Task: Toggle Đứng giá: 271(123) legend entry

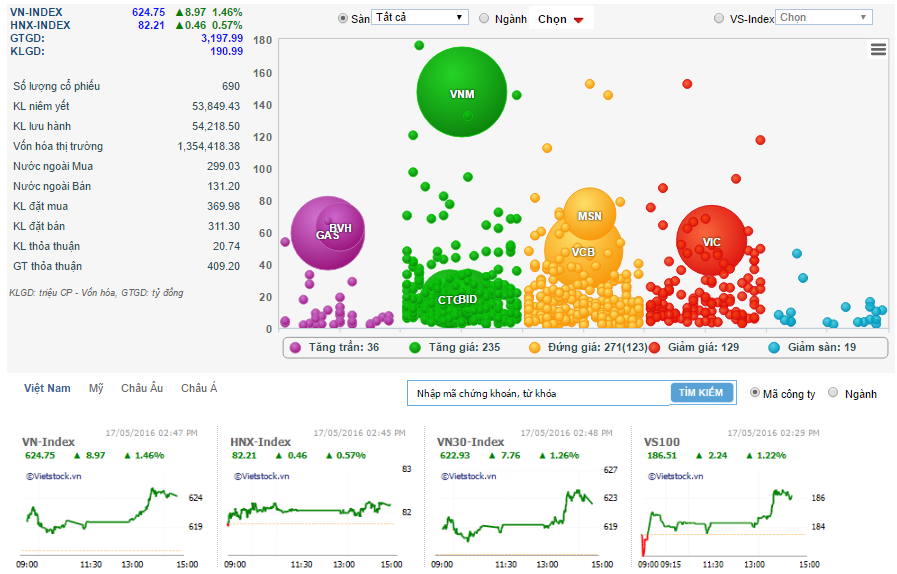Action: [588, 347]
